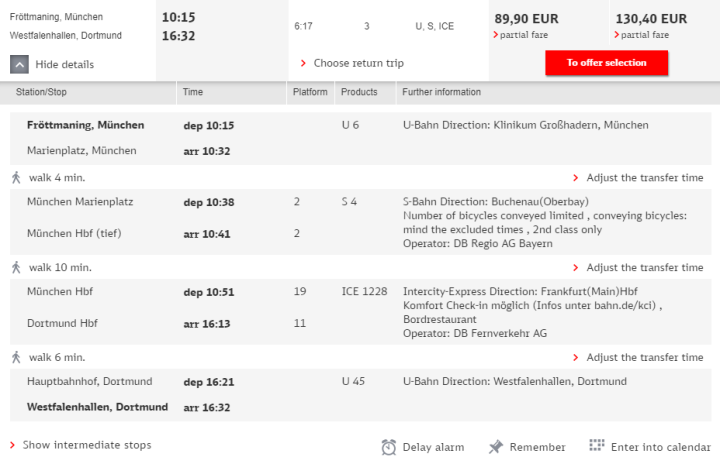Click the Remember pin icon
The width and height of the screenshot is (720, 464).
496,447
